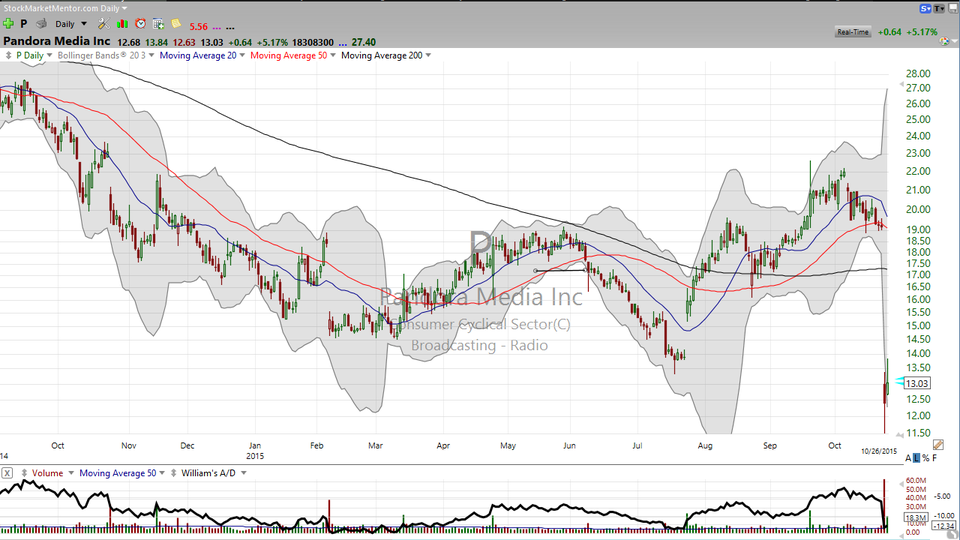Click the 13.03 current price label
The height and width of the screenshot is (540, 960).
click(x=917, y=383)
